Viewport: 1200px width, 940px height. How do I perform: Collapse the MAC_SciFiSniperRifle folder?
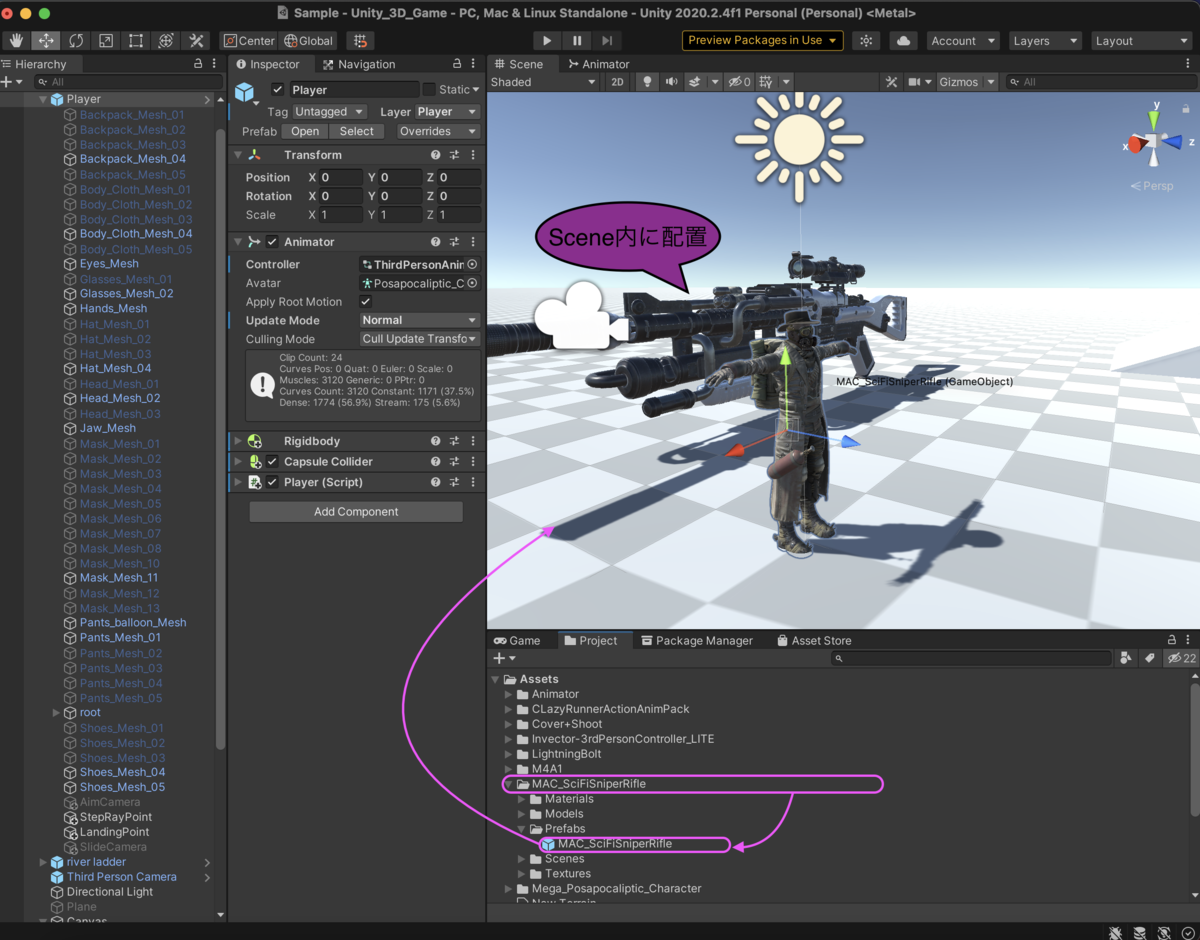(x=509, y=784)
